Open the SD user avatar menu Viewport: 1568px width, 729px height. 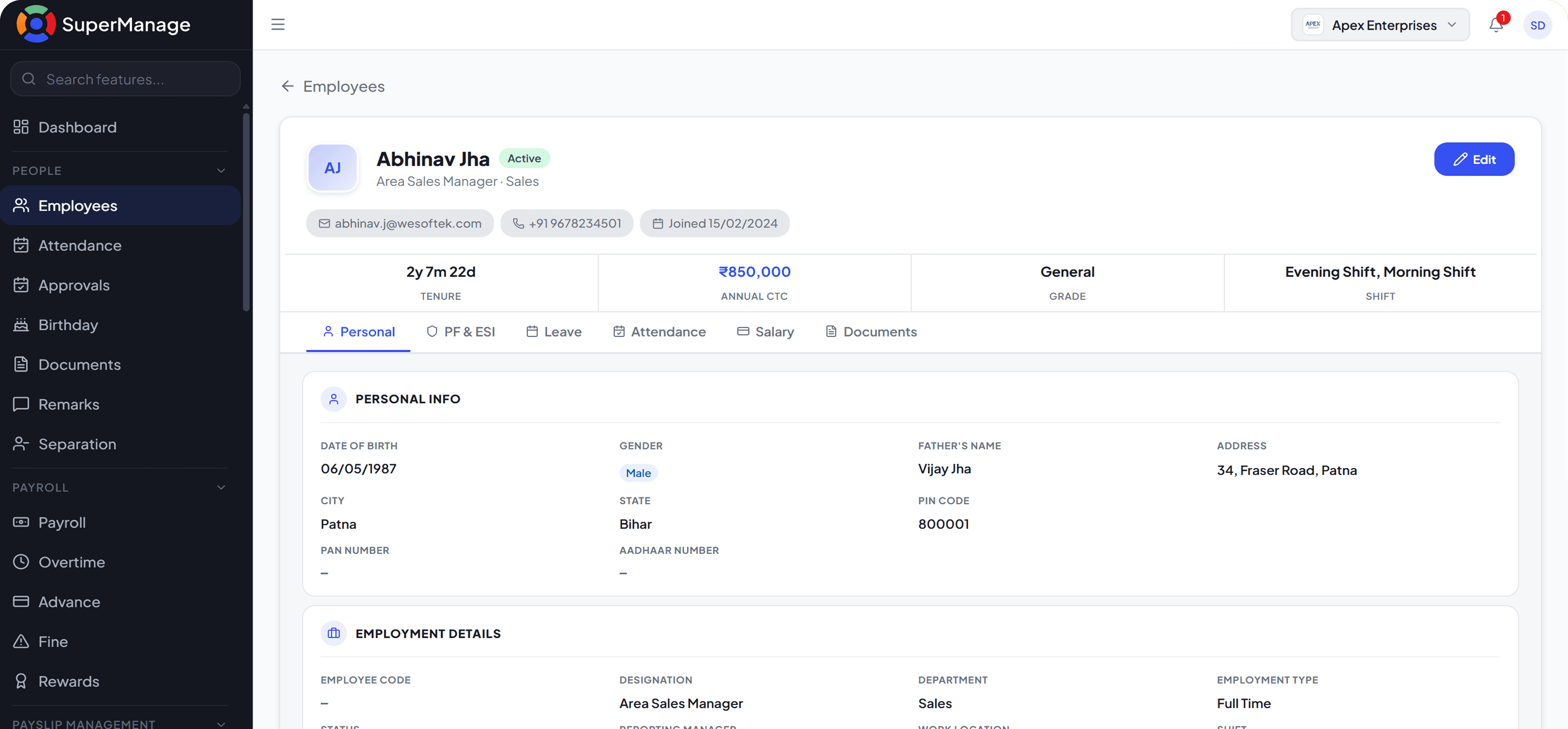click(x=1537, y=25)
